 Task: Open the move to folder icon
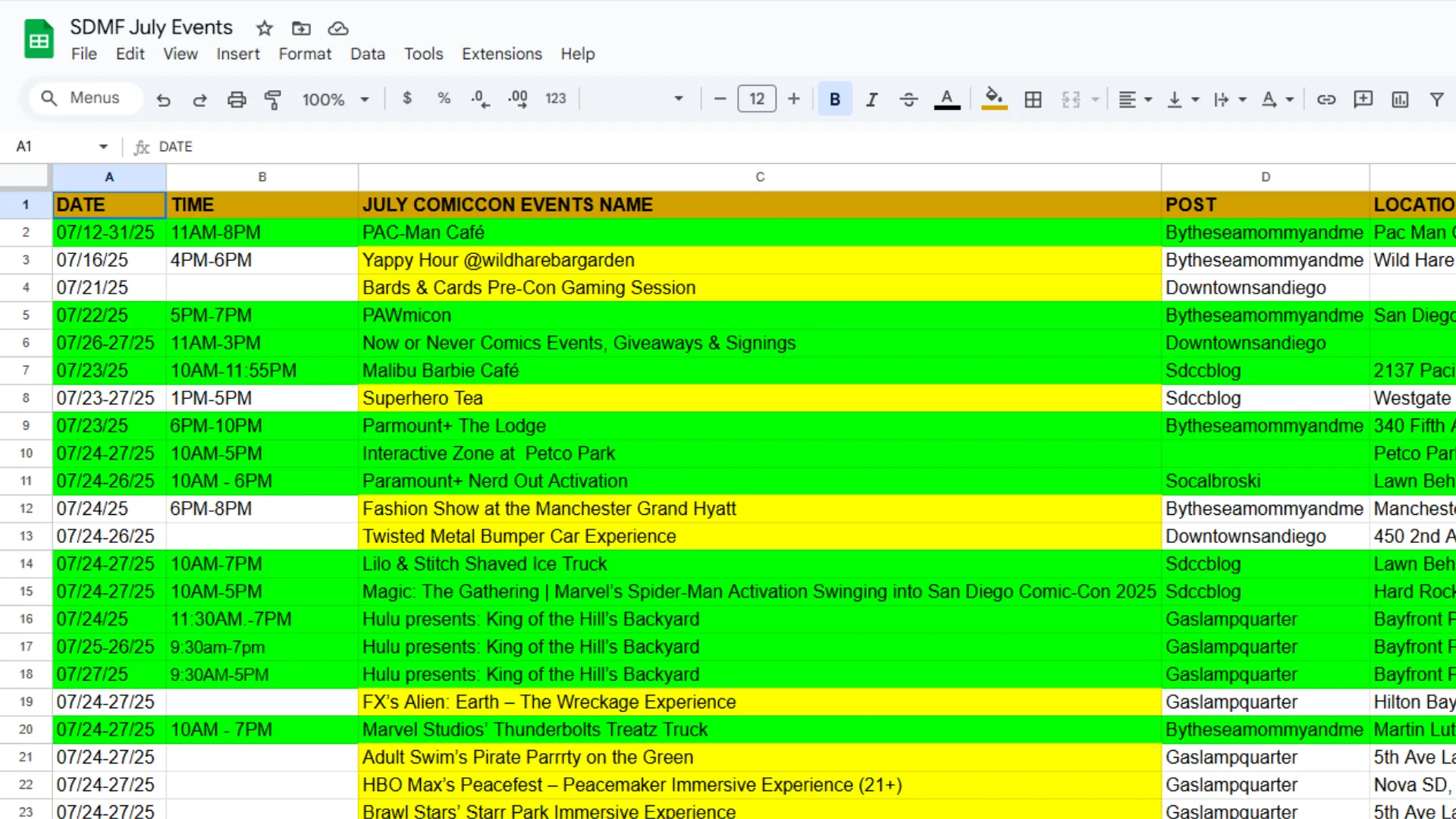(x=301, y=29)
